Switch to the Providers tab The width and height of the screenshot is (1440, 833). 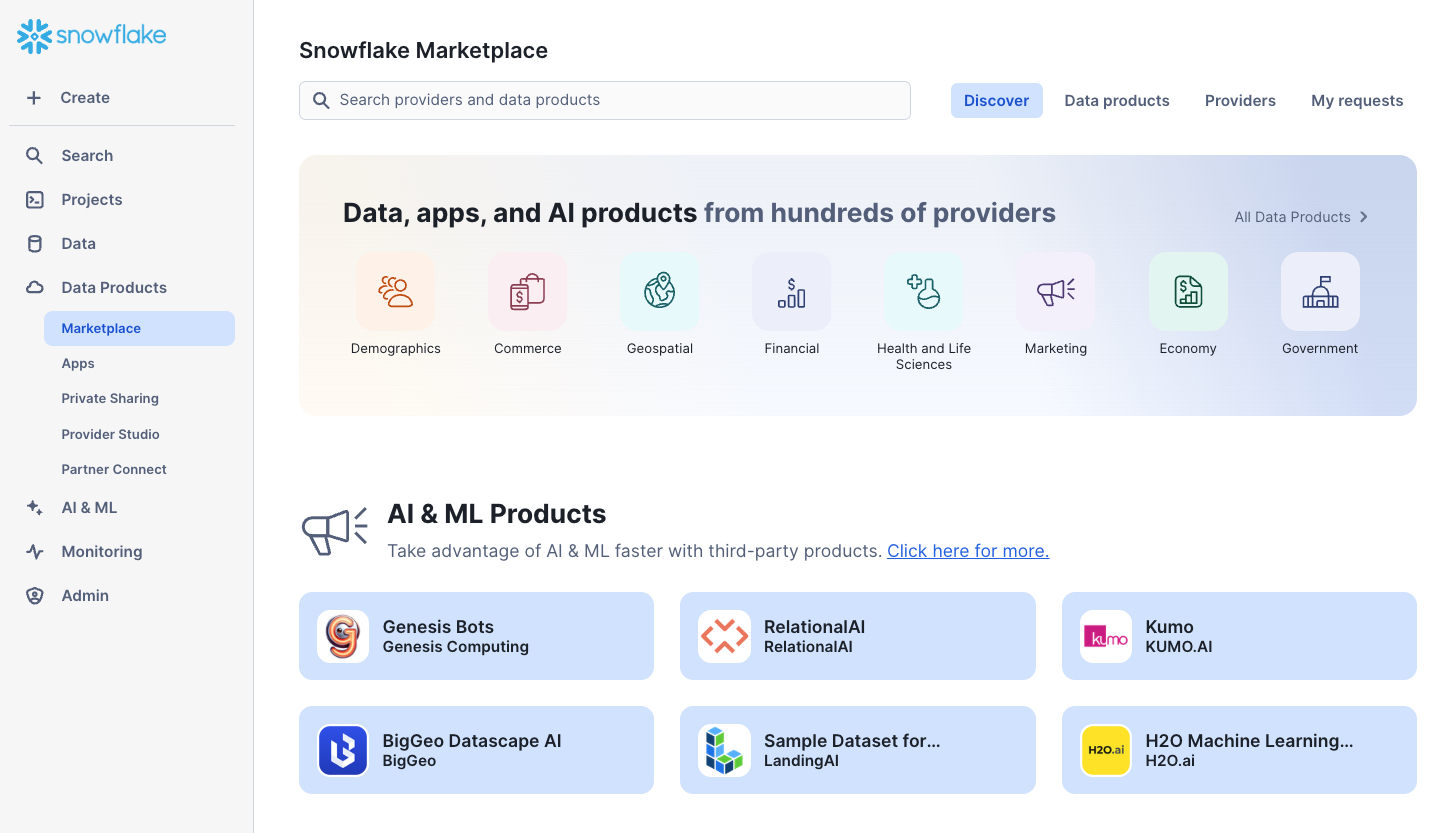(x=1240, y=100)
